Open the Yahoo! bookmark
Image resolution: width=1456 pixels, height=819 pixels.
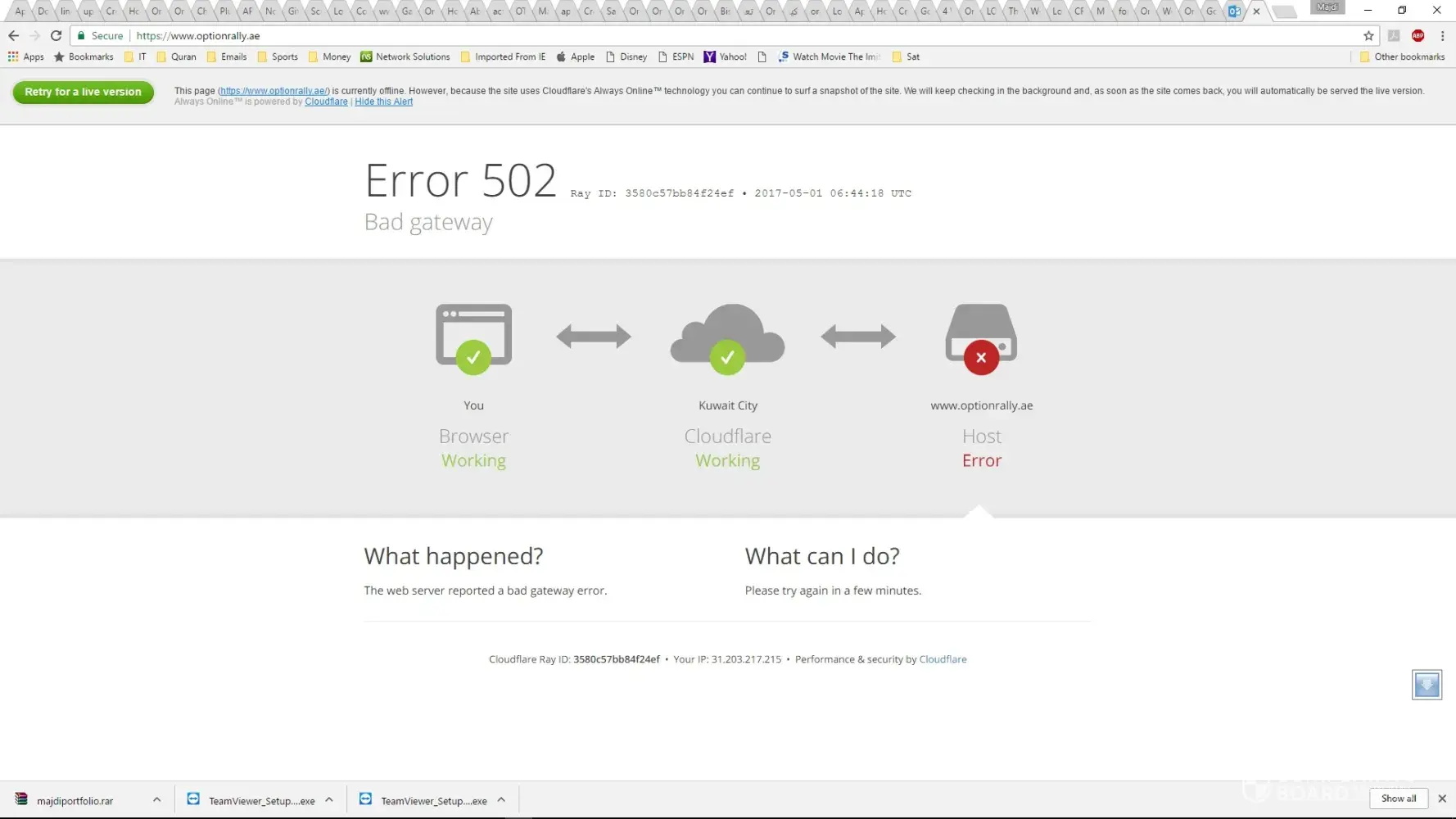tap(725, 57)
